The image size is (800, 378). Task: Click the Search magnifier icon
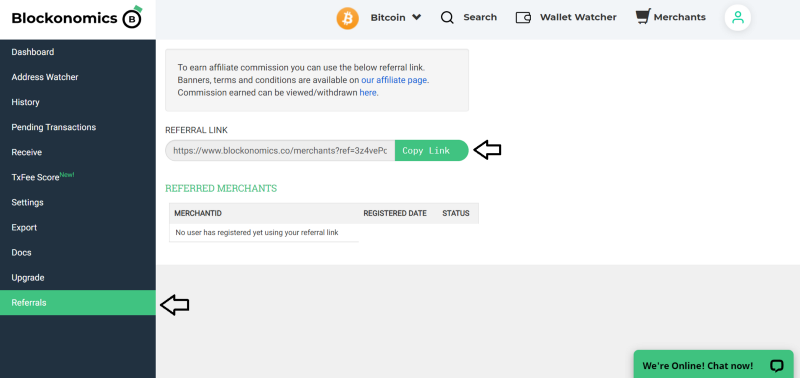click(x=447, y=18)
